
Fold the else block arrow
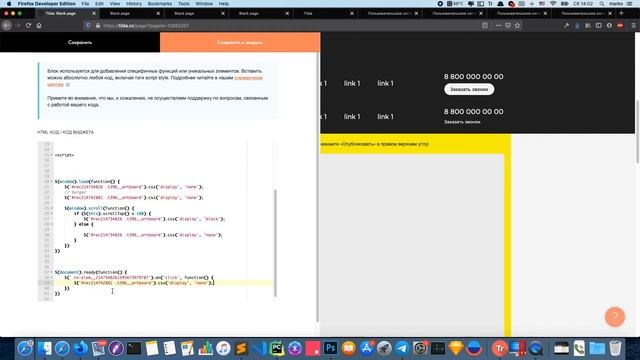[51, 224]
